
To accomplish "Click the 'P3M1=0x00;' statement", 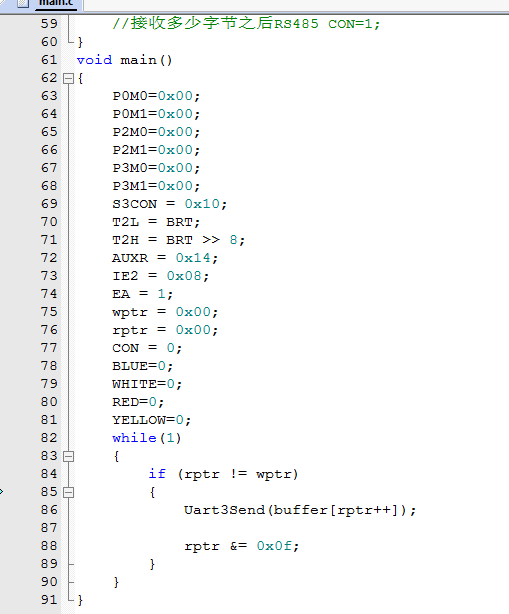I will tap(156, 186).
